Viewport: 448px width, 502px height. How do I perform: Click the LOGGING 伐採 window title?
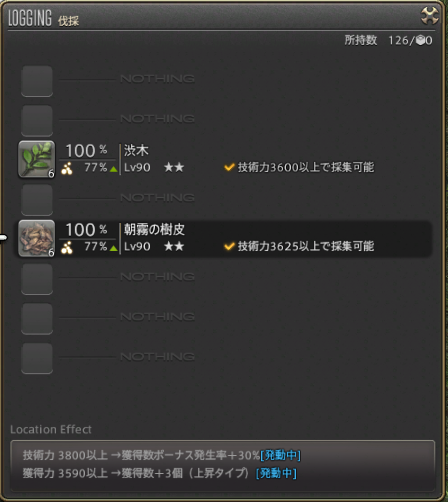point(43,18)
